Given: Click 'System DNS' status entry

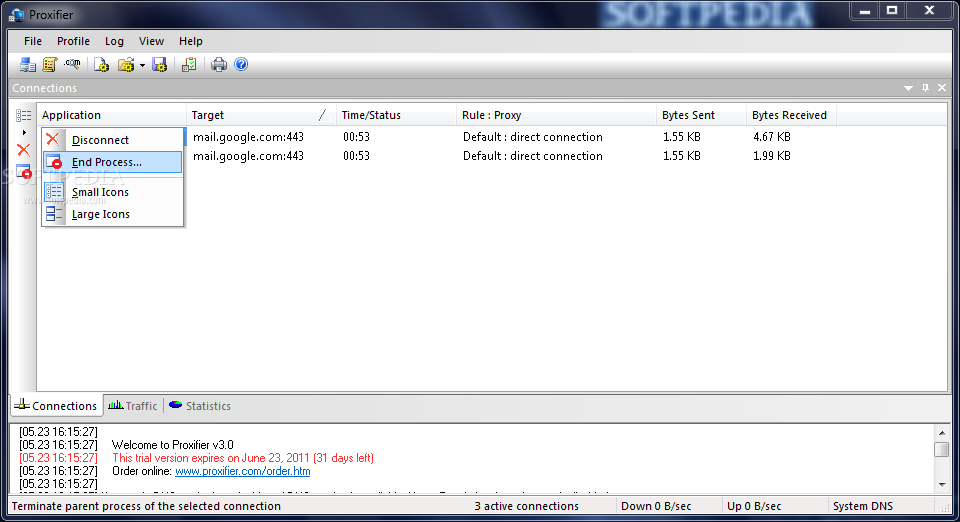Looking at the screenshot, I should 863,506.
